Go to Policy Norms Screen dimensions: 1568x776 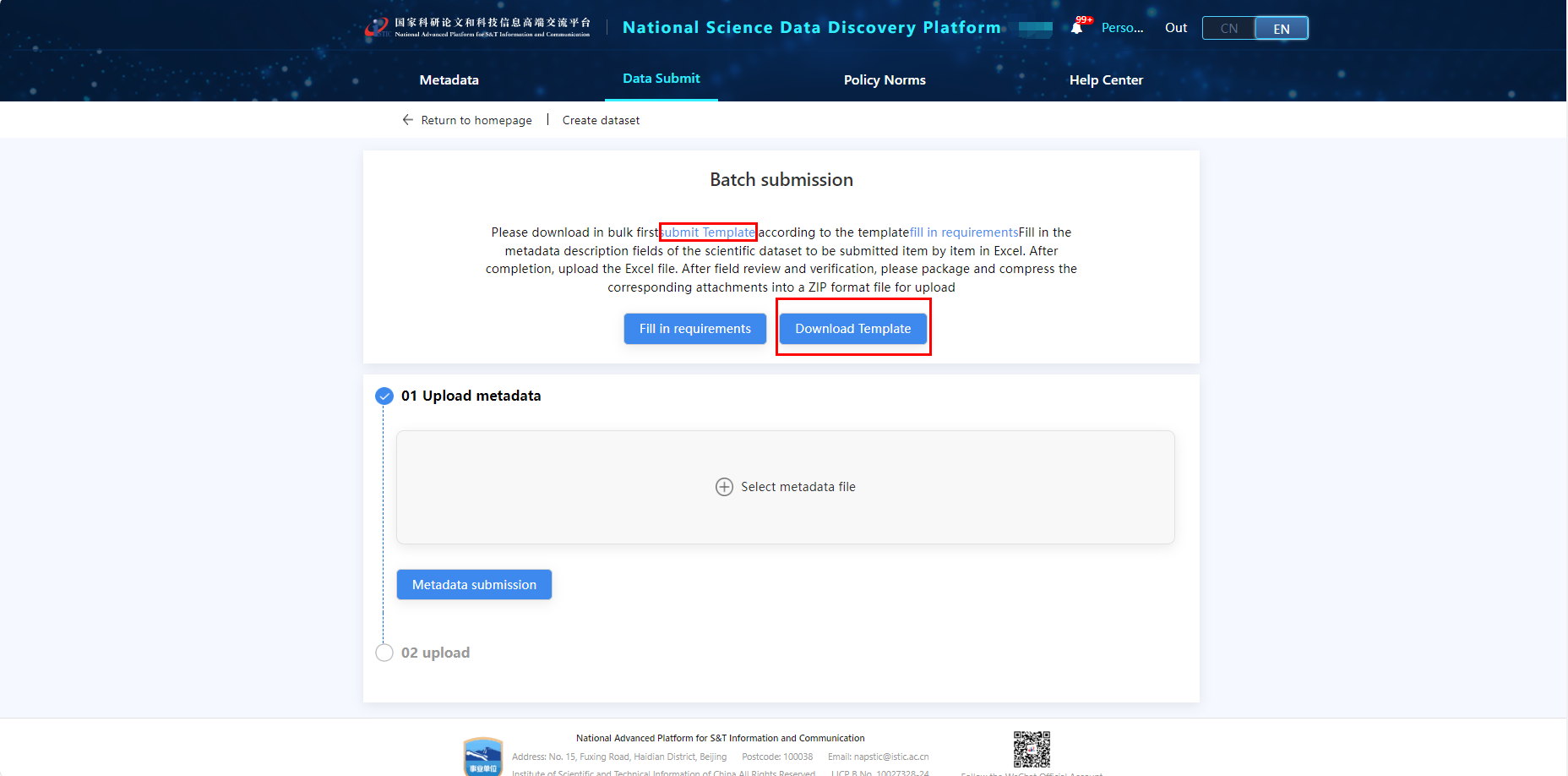pyautogui.click(x=885, y=80)
